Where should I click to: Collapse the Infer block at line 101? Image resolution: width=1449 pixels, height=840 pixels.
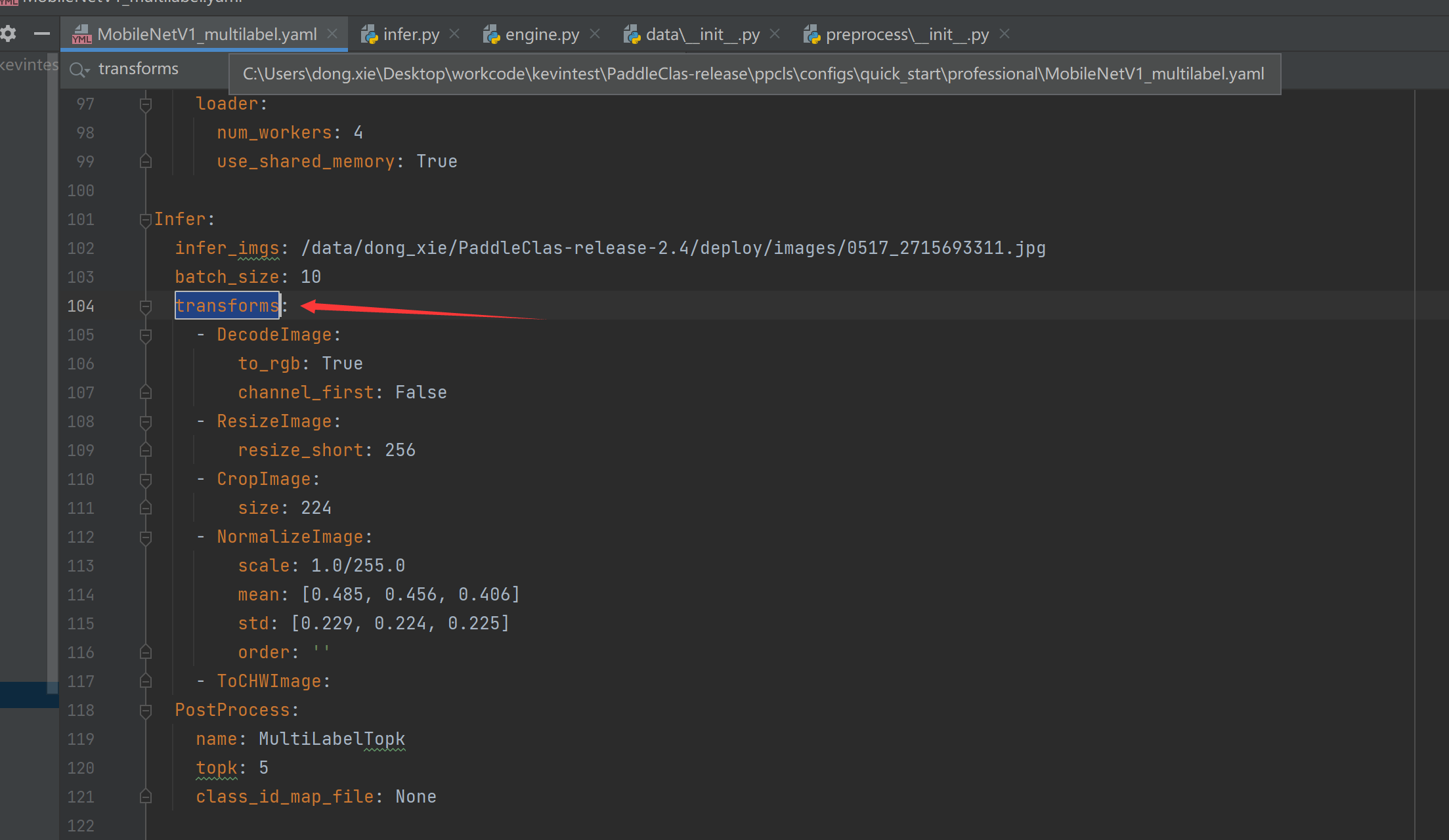pos(146,220)
